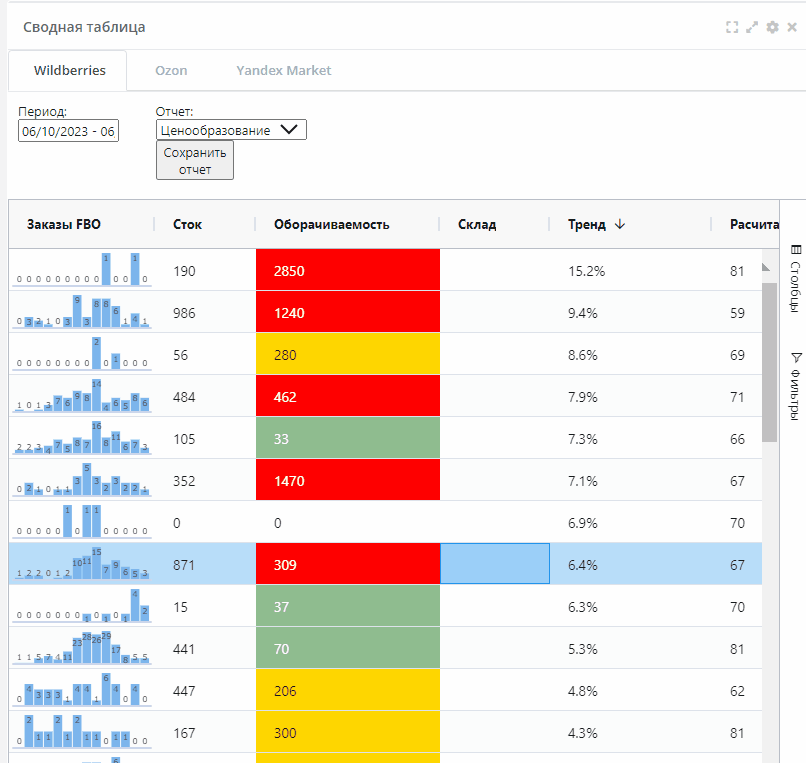Open the Отчет dropdown Ценообразование
The width and height of the screenshot is (806, 763).
click(x=231, y=130)
